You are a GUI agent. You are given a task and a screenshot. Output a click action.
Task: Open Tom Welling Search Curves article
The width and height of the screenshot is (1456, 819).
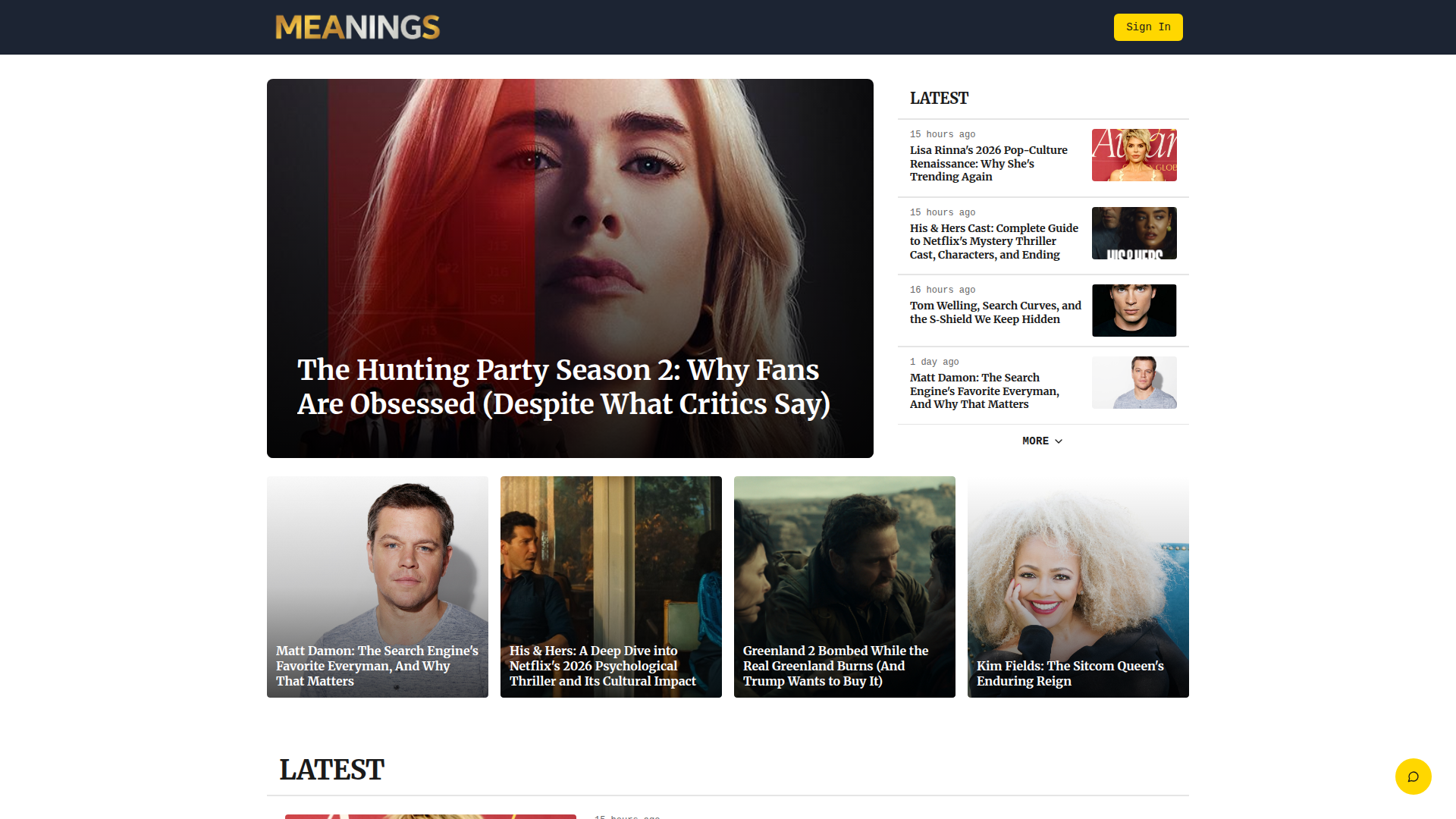995,312
